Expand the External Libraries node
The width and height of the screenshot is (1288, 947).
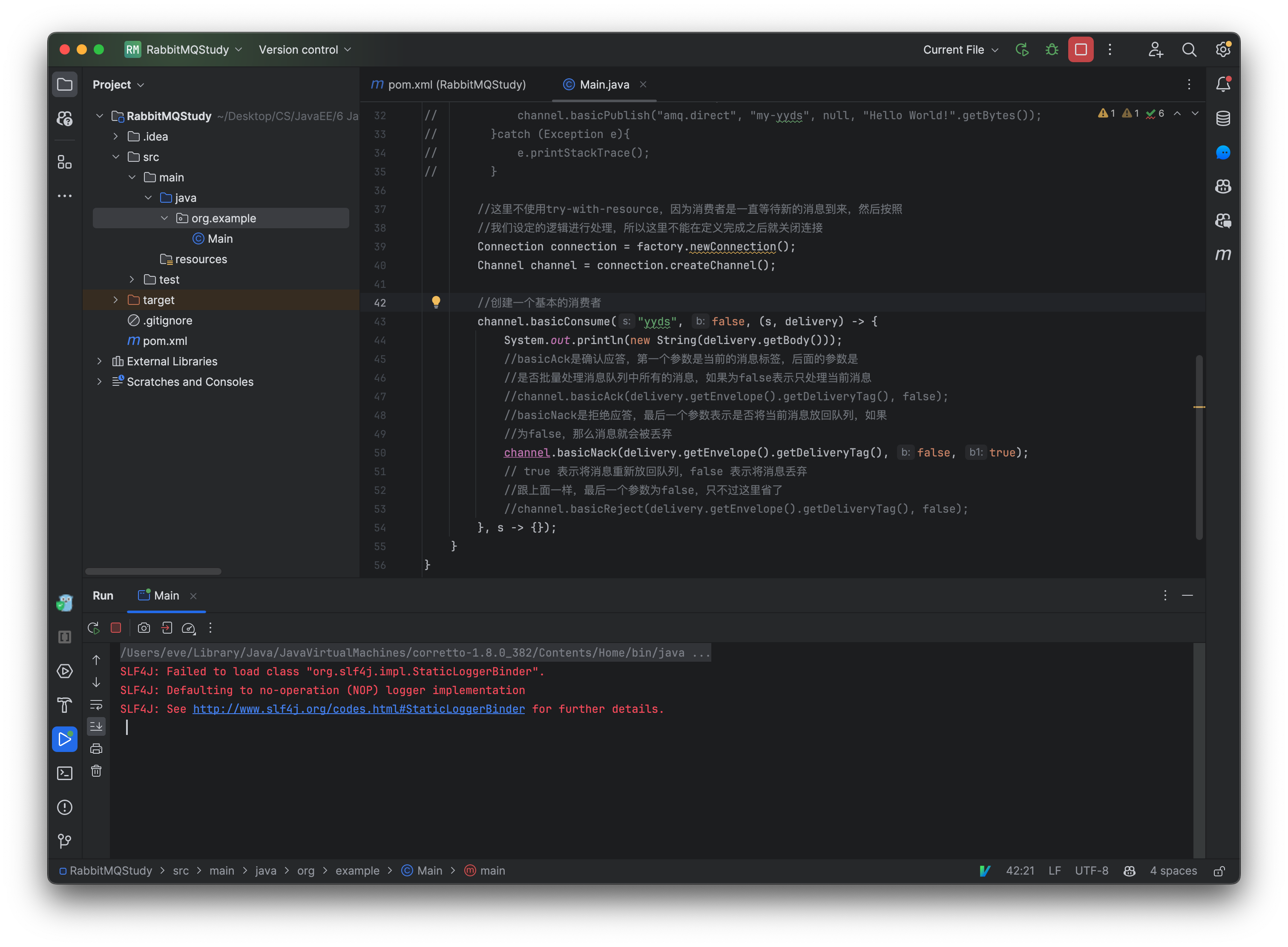pyautogui.click(x=100, y=361)
